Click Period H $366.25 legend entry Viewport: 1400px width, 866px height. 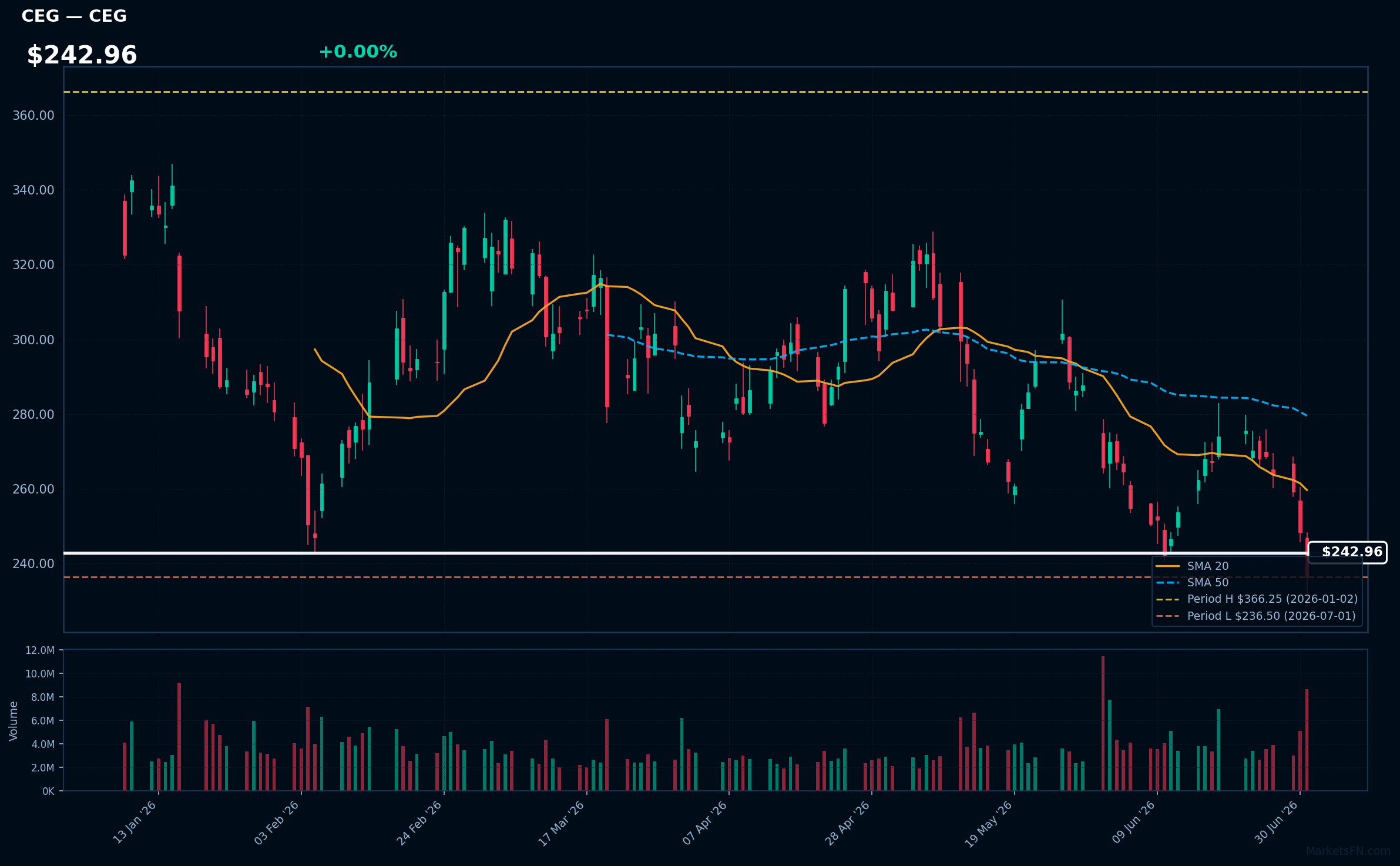[1257, 599]
